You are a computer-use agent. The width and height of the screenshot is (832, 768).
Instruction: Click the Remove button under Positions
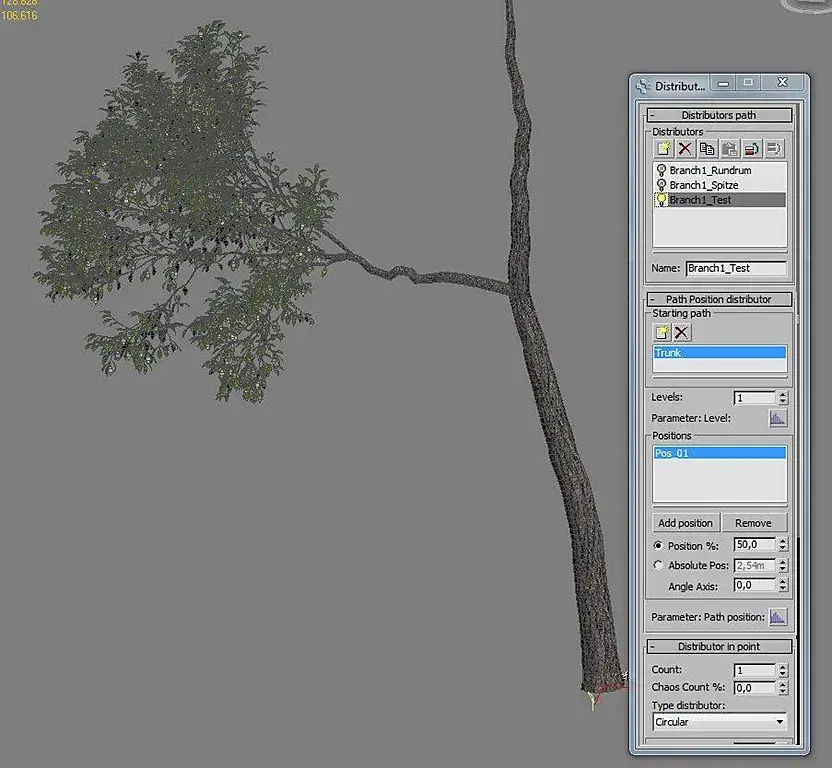[753, 523]
